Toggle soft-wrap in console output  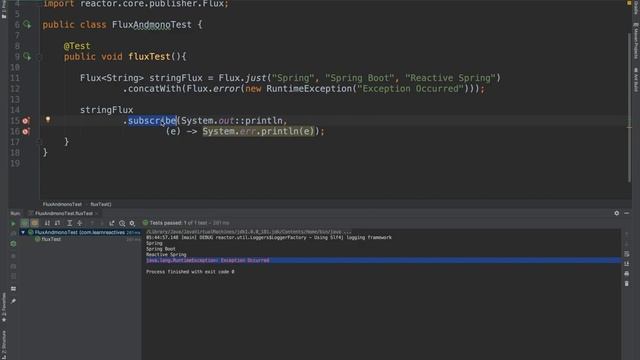tap(627, 254)
